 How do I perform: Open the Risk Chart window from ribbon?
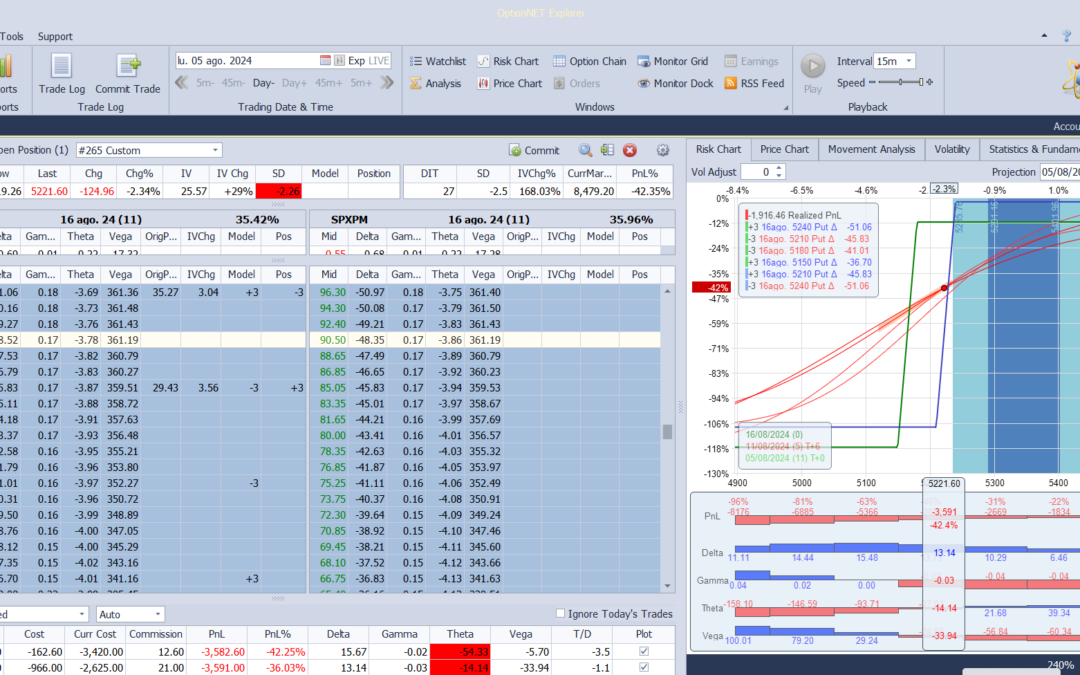point(508,61)
